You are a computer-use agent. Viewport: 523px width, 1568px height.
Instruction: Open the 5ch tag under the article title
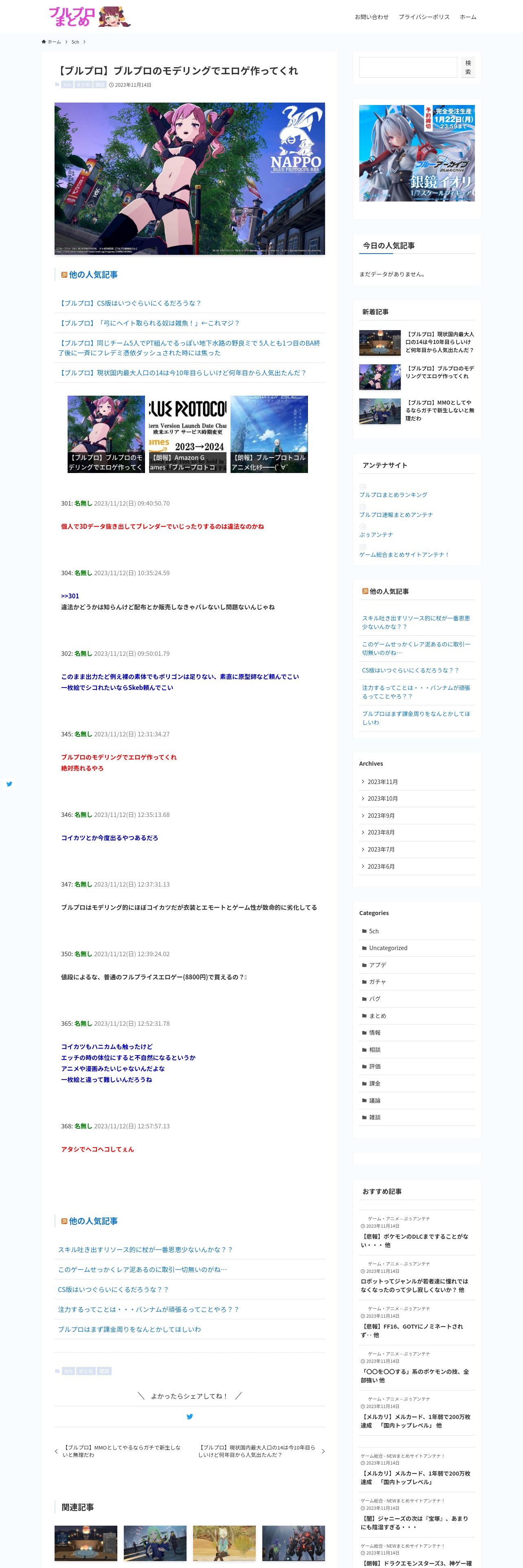[x=67, y=85]
